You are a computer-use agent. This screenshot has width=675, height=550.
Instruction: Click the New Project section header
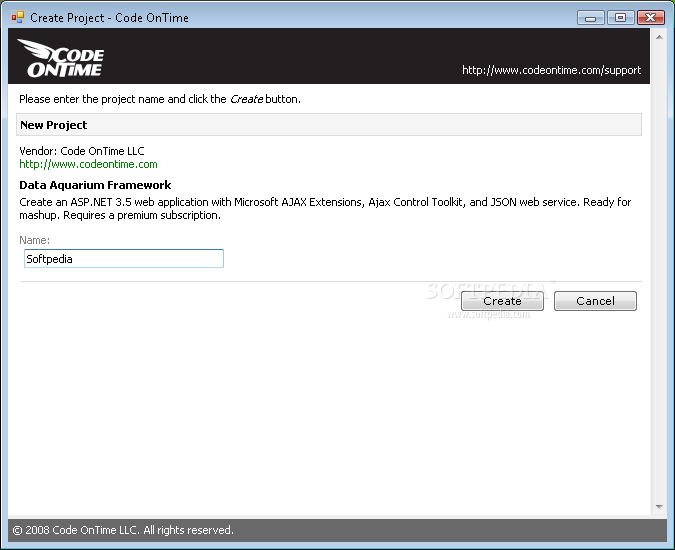(x=328, y=125)
